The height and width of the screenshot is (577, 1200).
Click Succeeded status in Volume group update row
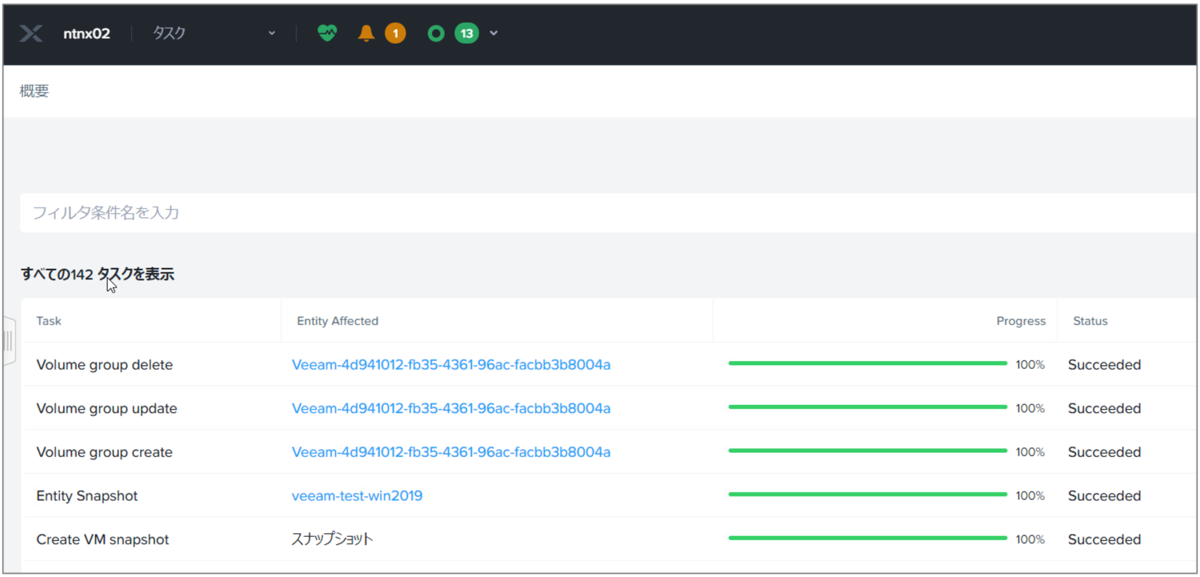[x=1104, y=408]
